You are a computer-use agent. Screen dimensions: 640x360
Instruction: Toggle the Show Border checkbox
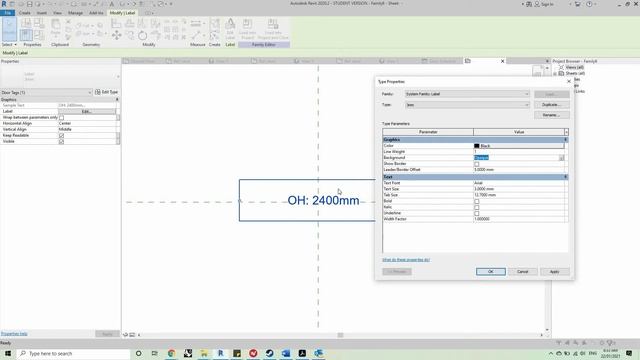476,164
